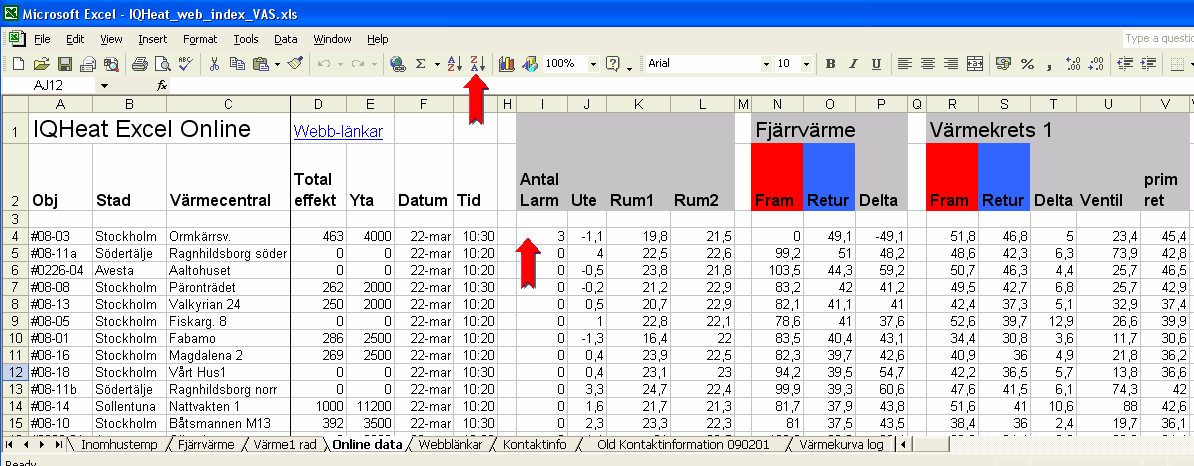Viewport: 1194px width, 466px height.
Task: Create a new blank workbook
Action: [x=18, y=64]
